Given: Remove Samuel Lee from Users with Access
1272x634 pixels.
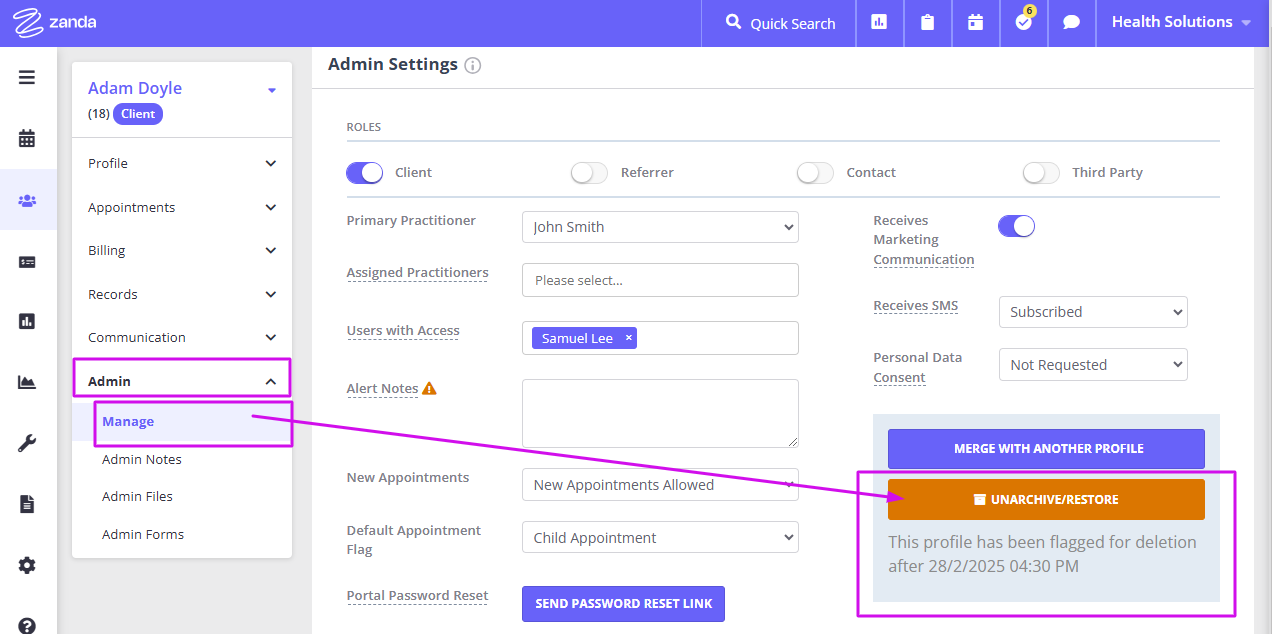Looking at the screenshot, I should click(x=627, y=338).
